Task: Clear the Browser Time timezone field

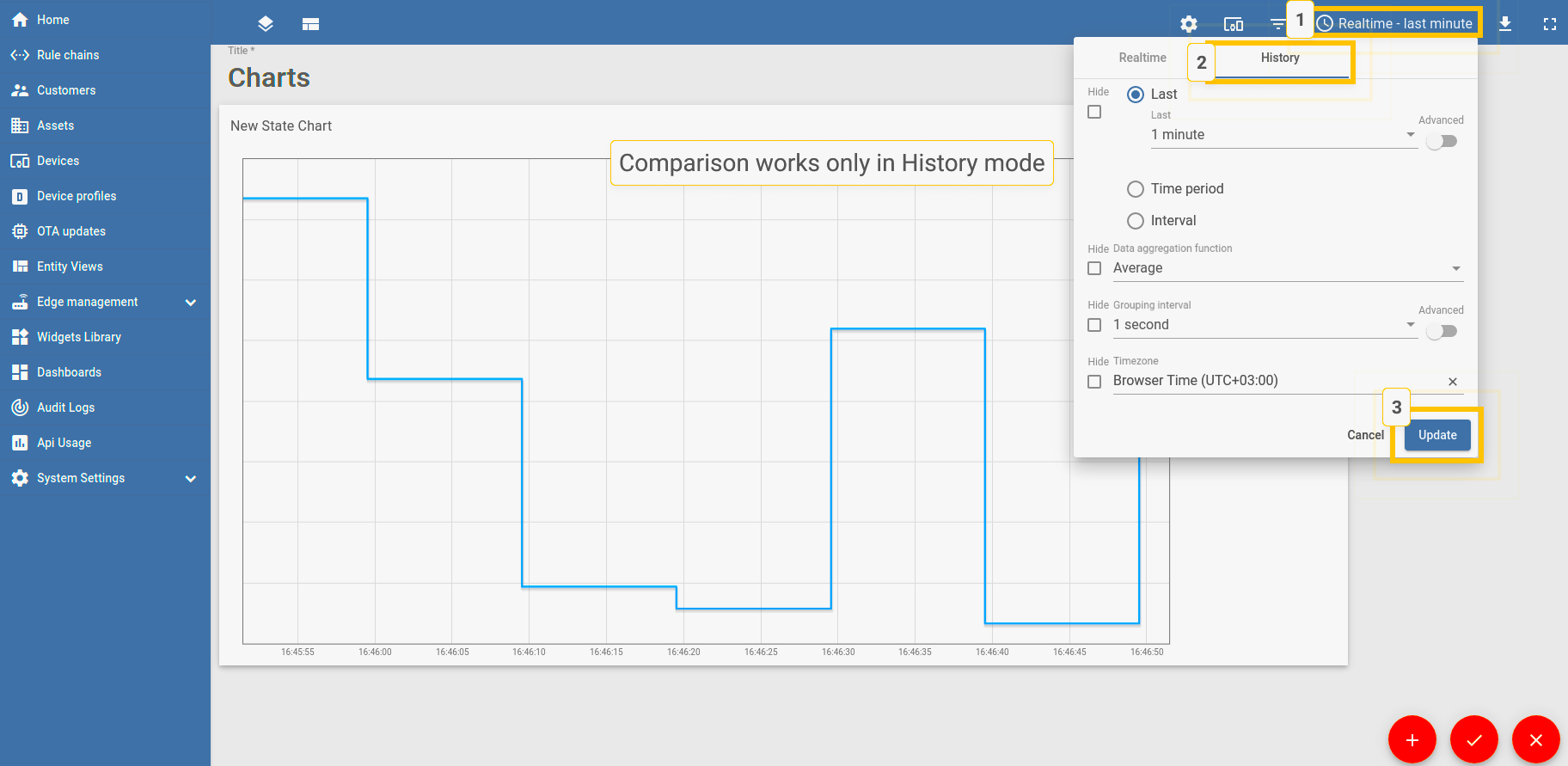Action: 1453,382
